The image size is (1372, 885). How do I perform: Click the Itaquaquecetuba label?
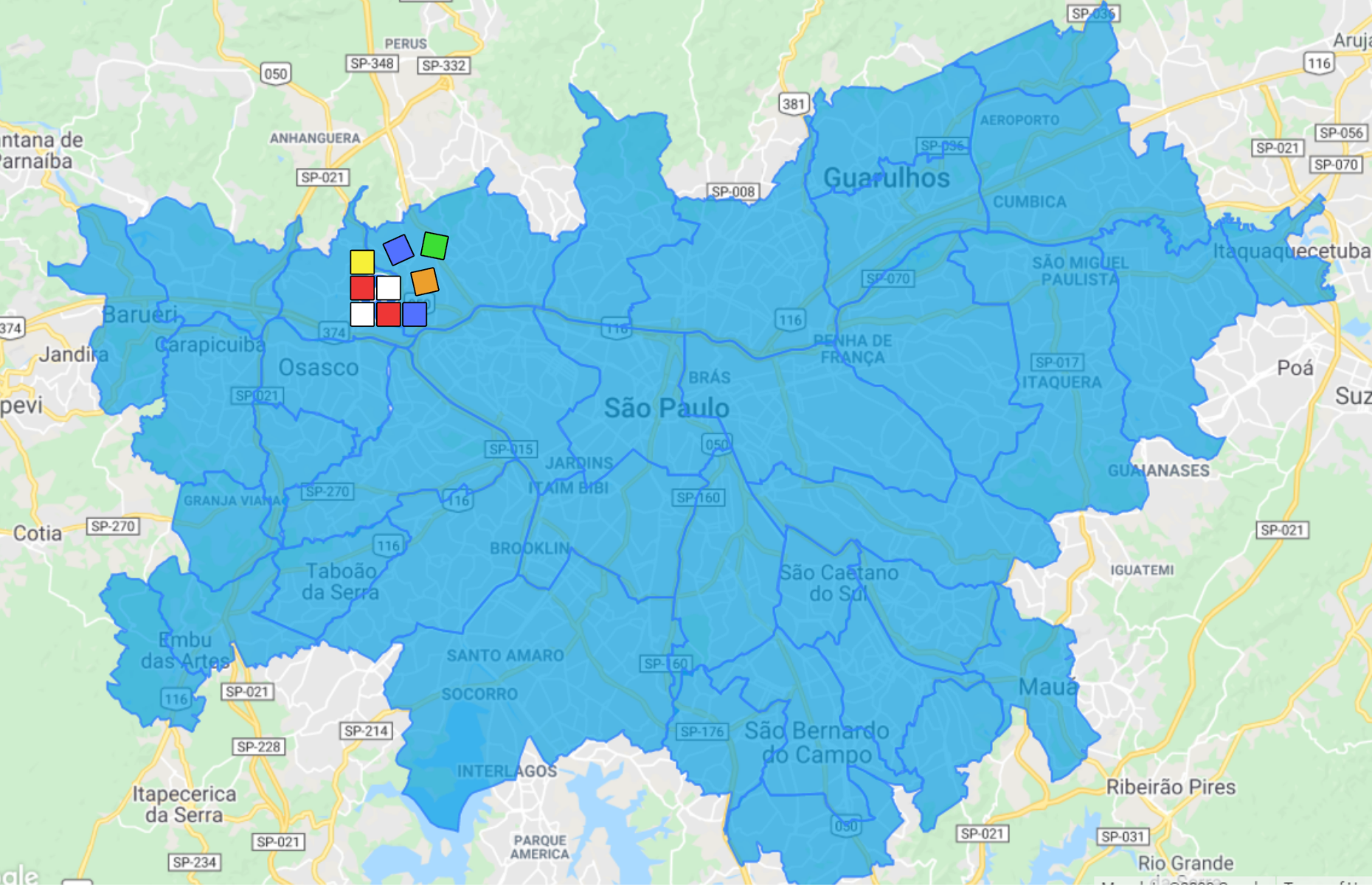coord(1291,251)
